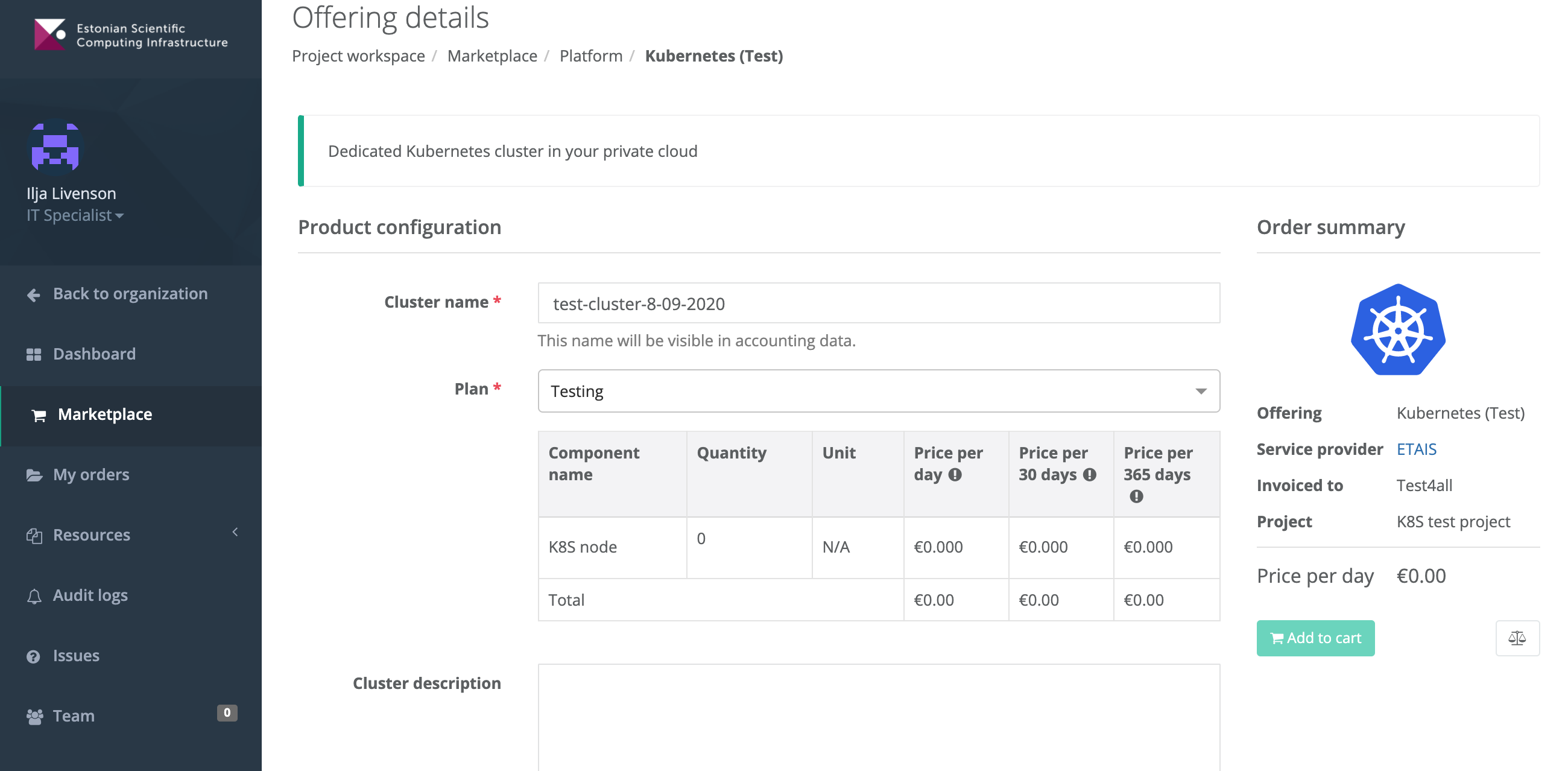Click the K8S test project value
Viewport: 1568px width, 771px height.
(1453, 522)
